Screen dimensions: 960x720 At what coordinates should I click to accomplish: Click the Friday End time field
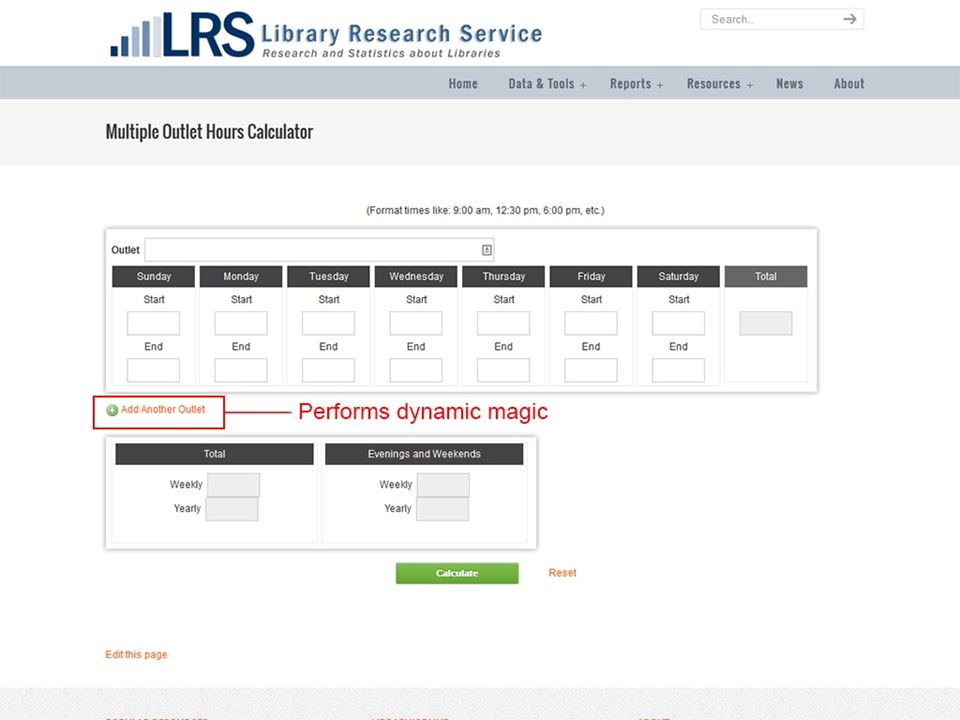pos(591,370)
